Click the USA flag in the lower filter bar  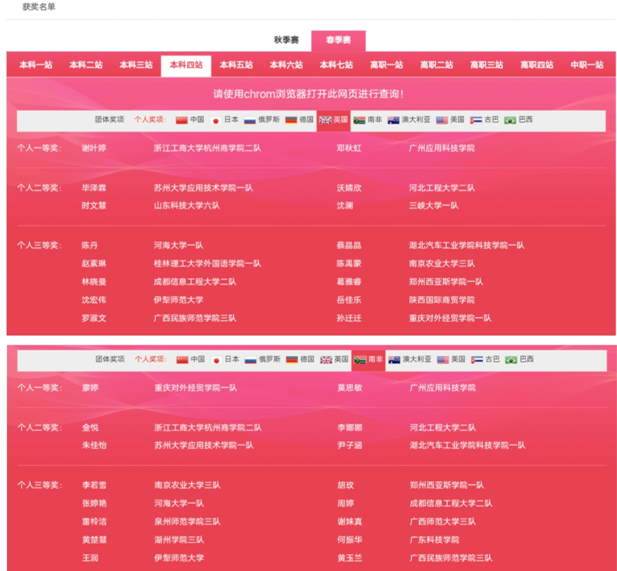coord(442,359)
